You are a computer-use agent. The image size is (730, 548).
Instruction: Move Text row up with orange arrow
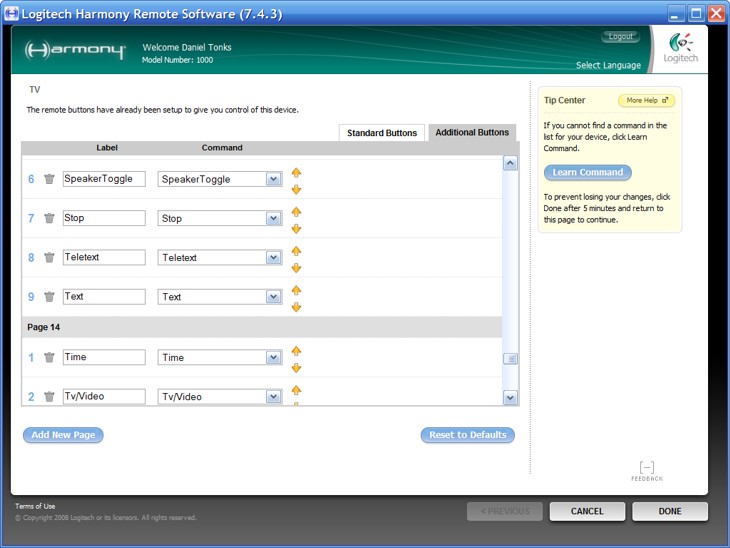point(296,290)
